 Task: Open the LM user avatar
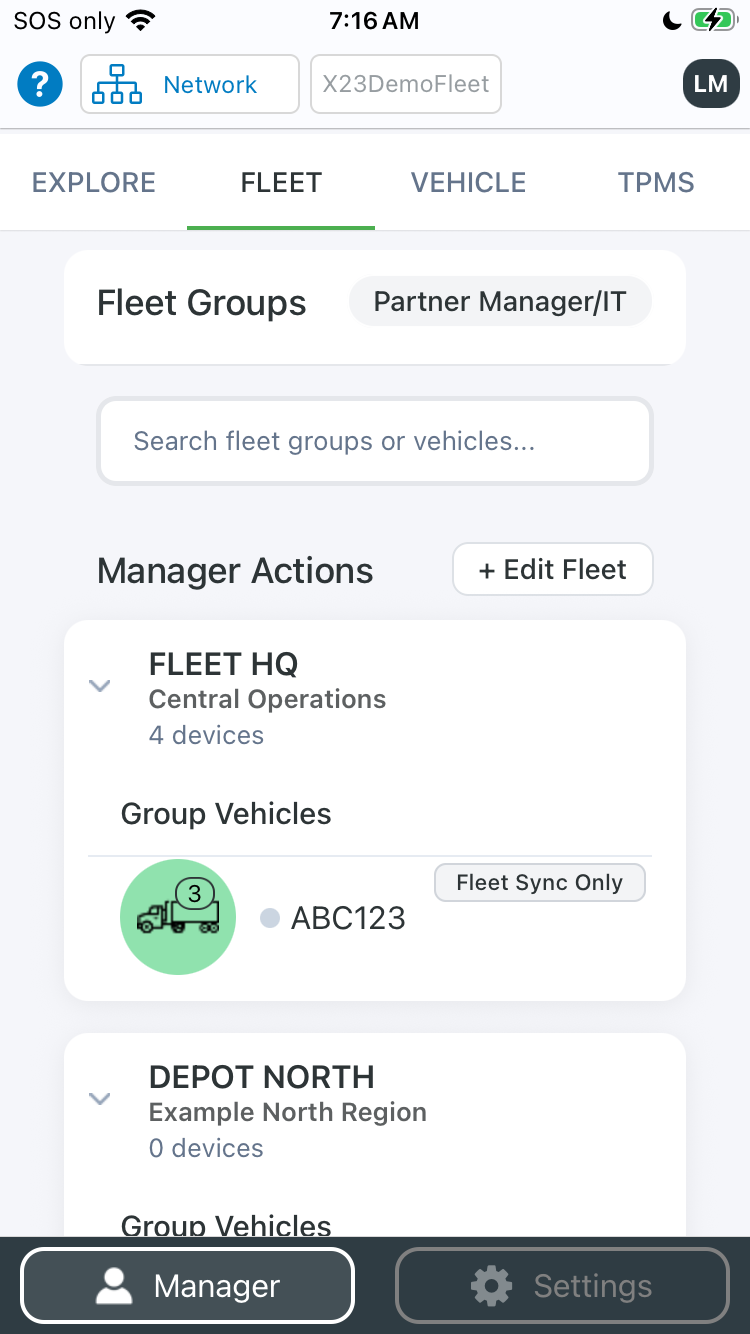(711, 84)
